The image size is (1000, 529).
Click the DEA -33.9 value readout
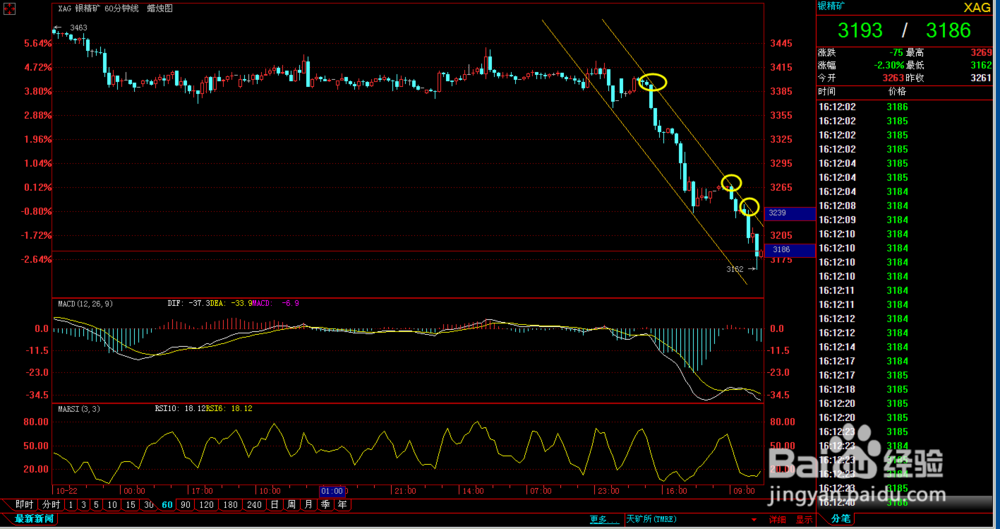[231, 304]
